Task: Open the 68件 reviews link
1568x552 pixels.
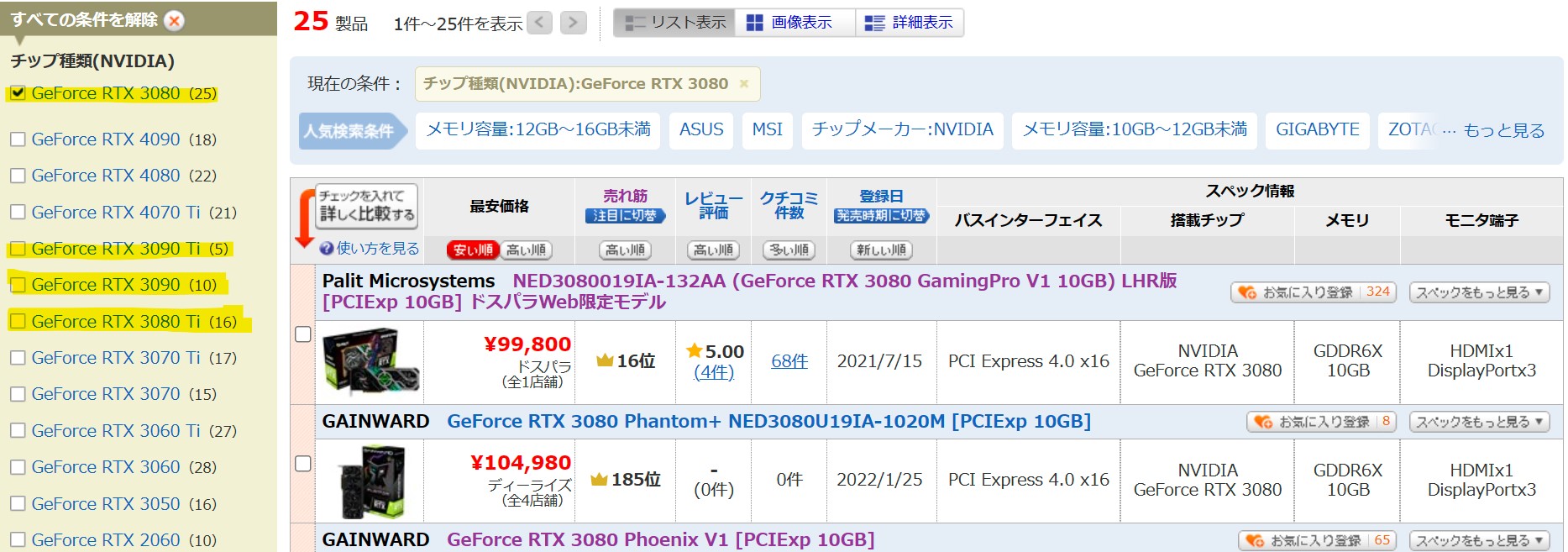Action: (789, 361)
